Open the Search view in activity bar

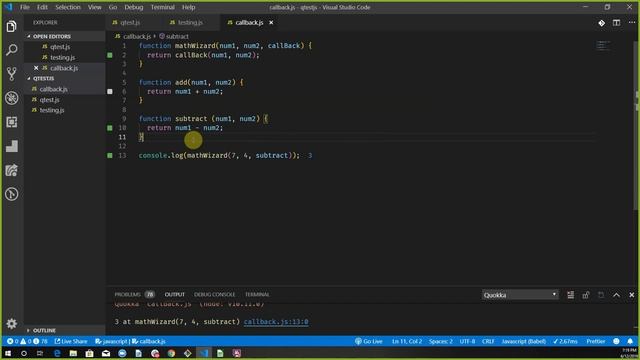click(x=11, y=50)
